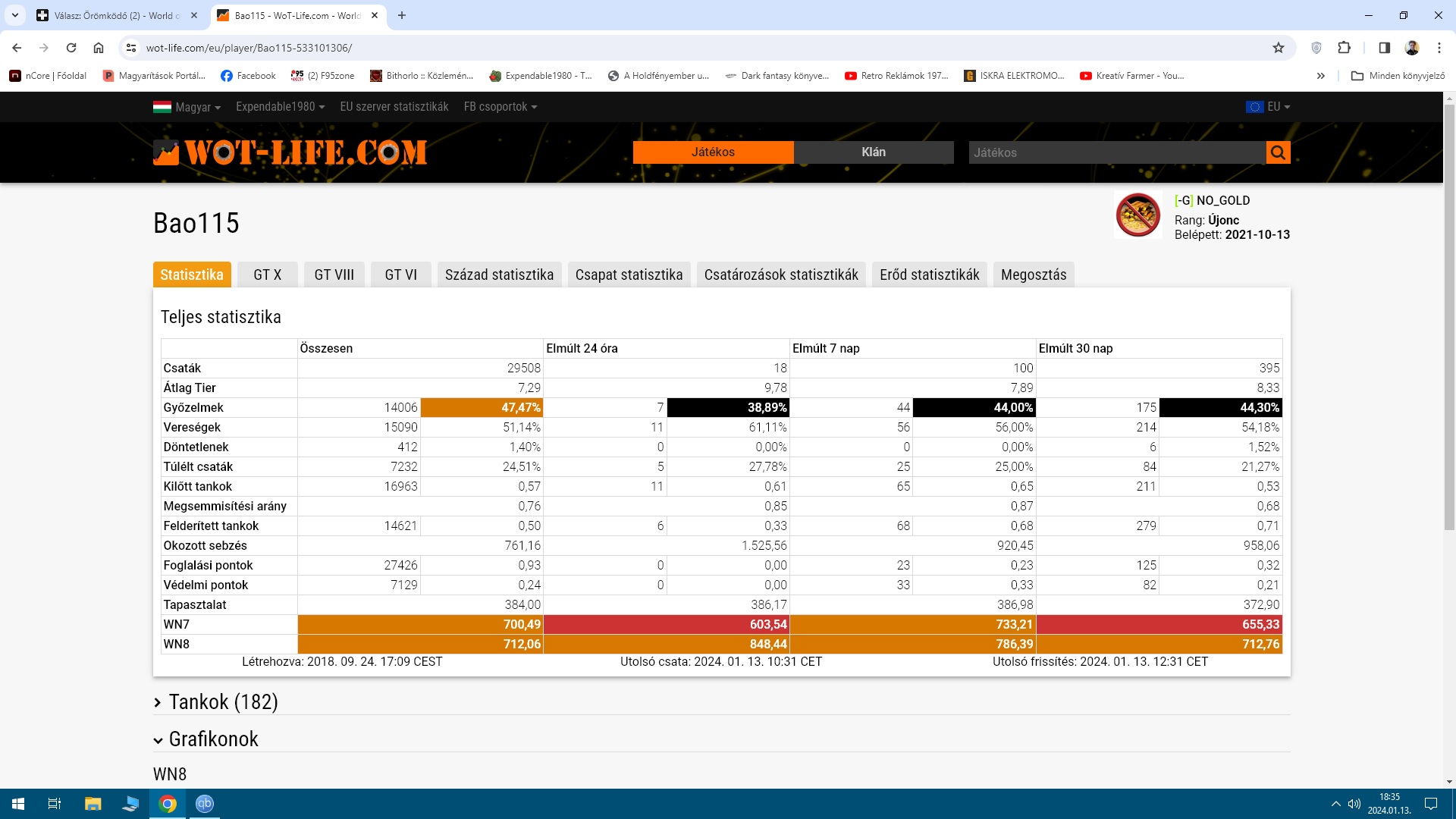Select the Játékos search mode button
This screenshot has width=1456, height=819.
(x=713, y=152)
